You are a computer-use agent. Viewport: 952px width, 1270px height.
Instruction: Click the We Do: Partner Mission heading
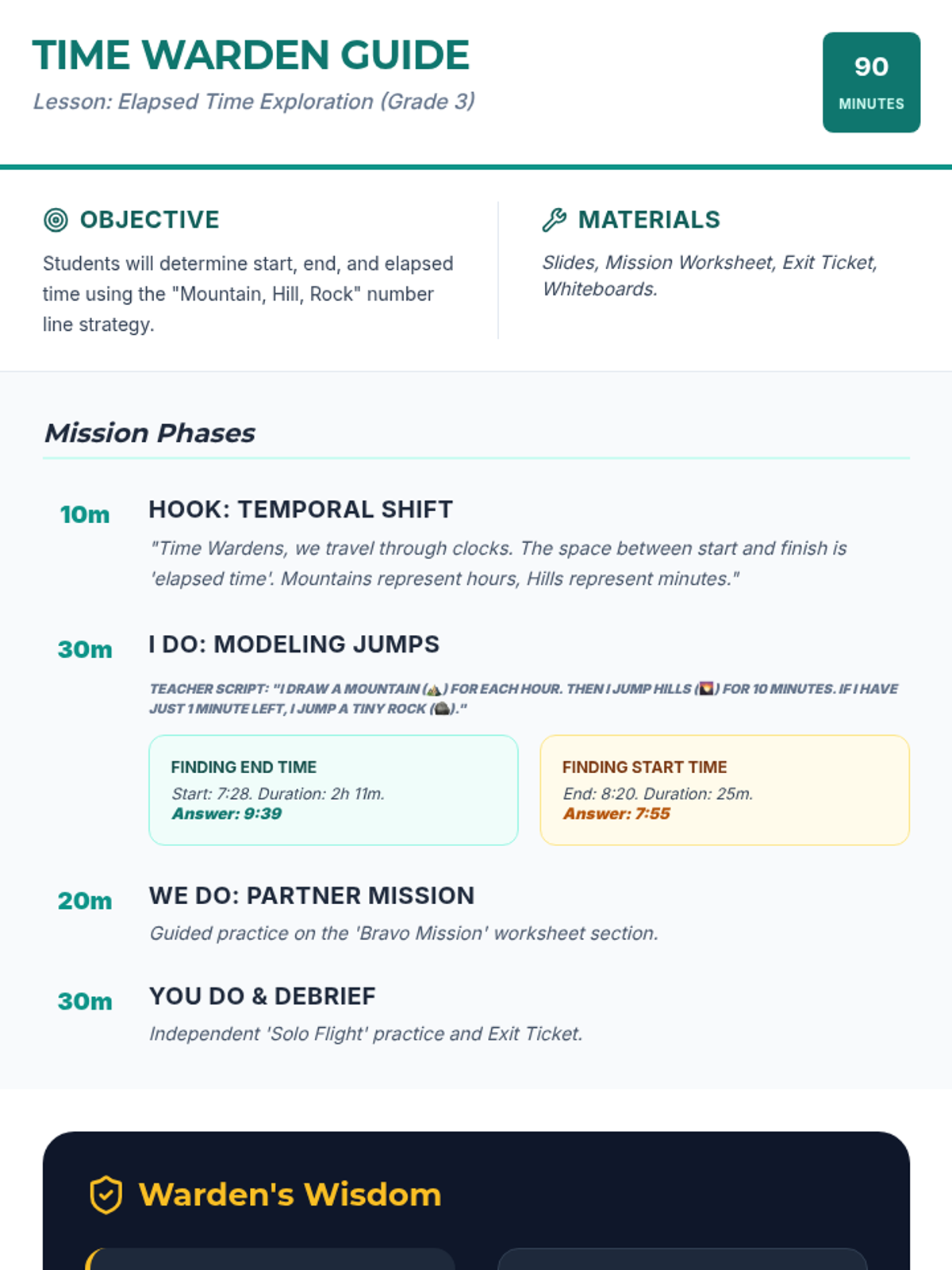(311, 896)
